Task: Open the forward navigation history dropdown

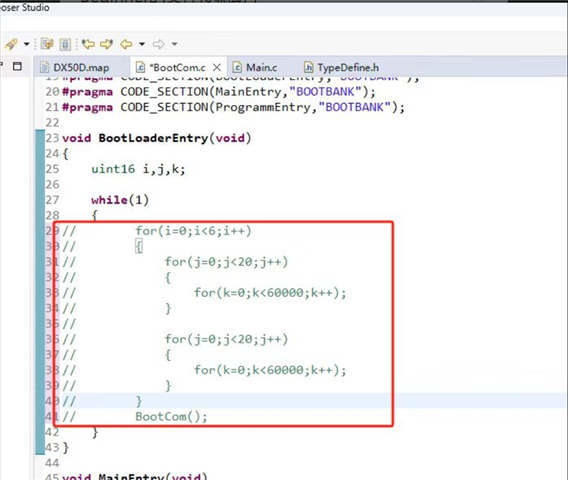Action: (x=175, y=44)
